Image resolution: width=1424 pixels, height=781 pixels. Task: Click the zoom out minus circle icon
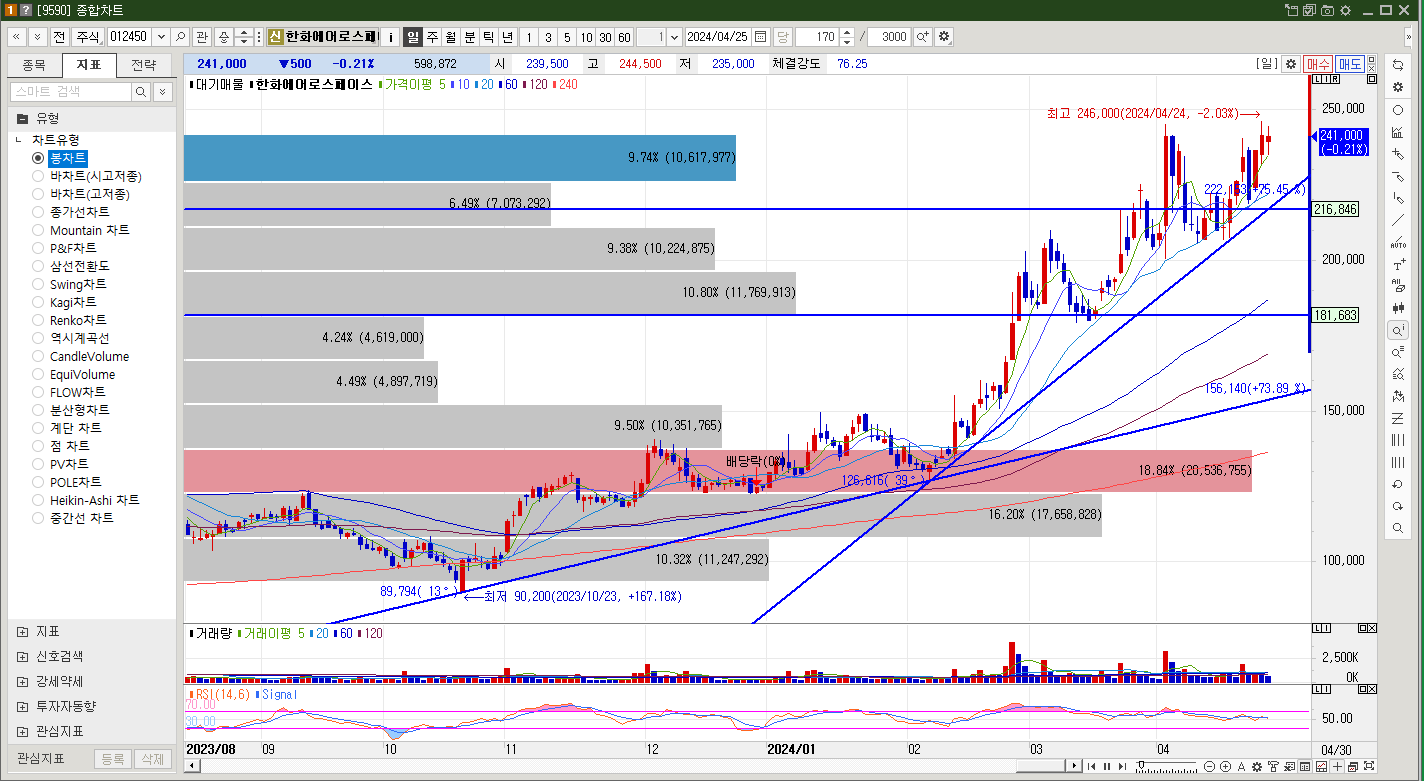(x=1210, y=767)
